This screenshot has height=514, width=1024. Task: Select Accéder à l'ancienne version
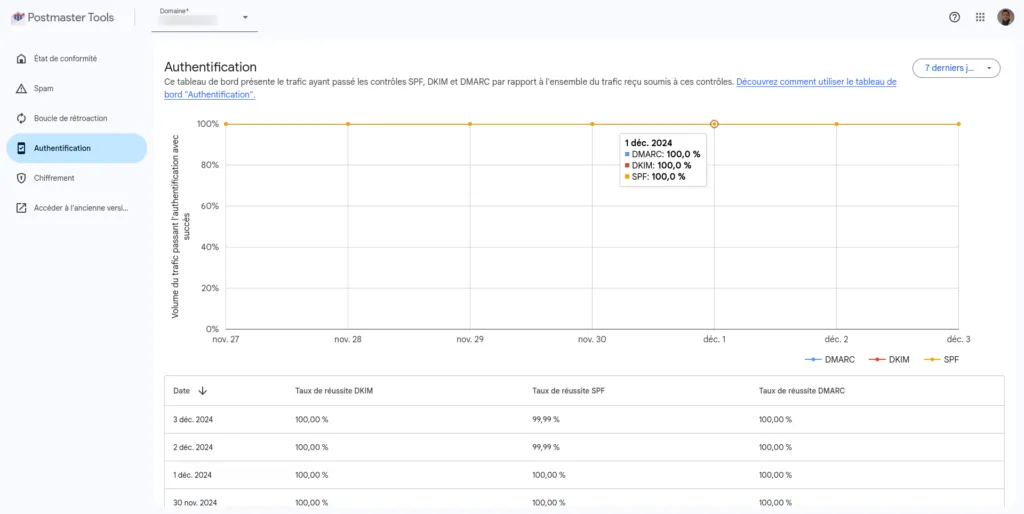pyautogui.click(x=76, y=208)
